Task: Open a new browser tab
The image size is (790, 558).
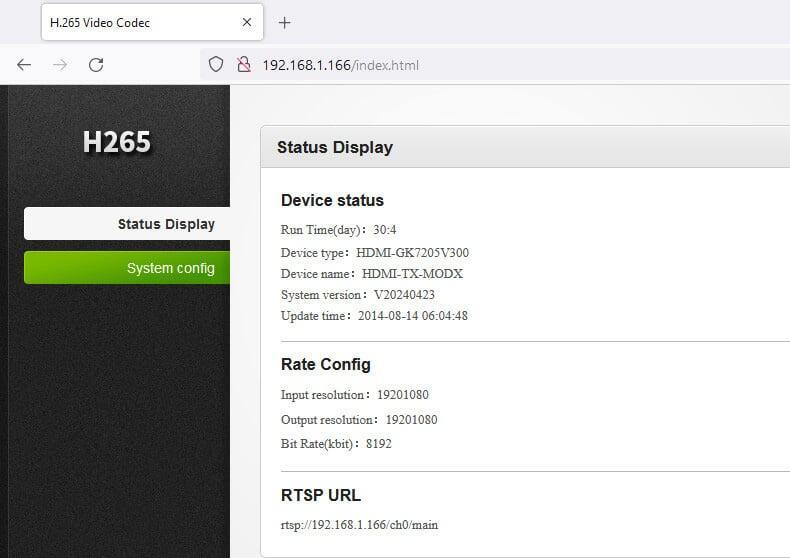Action: click(x=284, y=22)
